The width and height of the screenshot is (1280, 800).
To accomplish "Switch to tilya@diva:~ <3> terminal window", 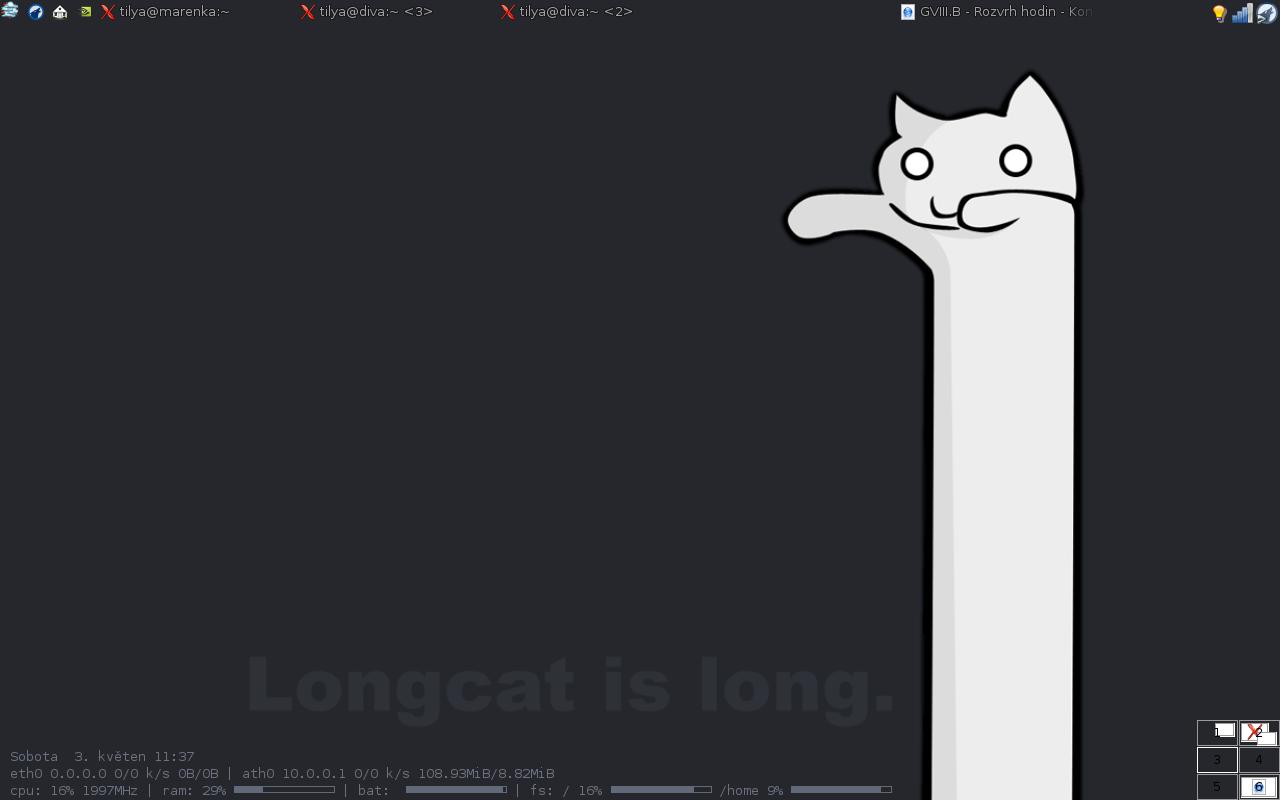I will (367, 12).
